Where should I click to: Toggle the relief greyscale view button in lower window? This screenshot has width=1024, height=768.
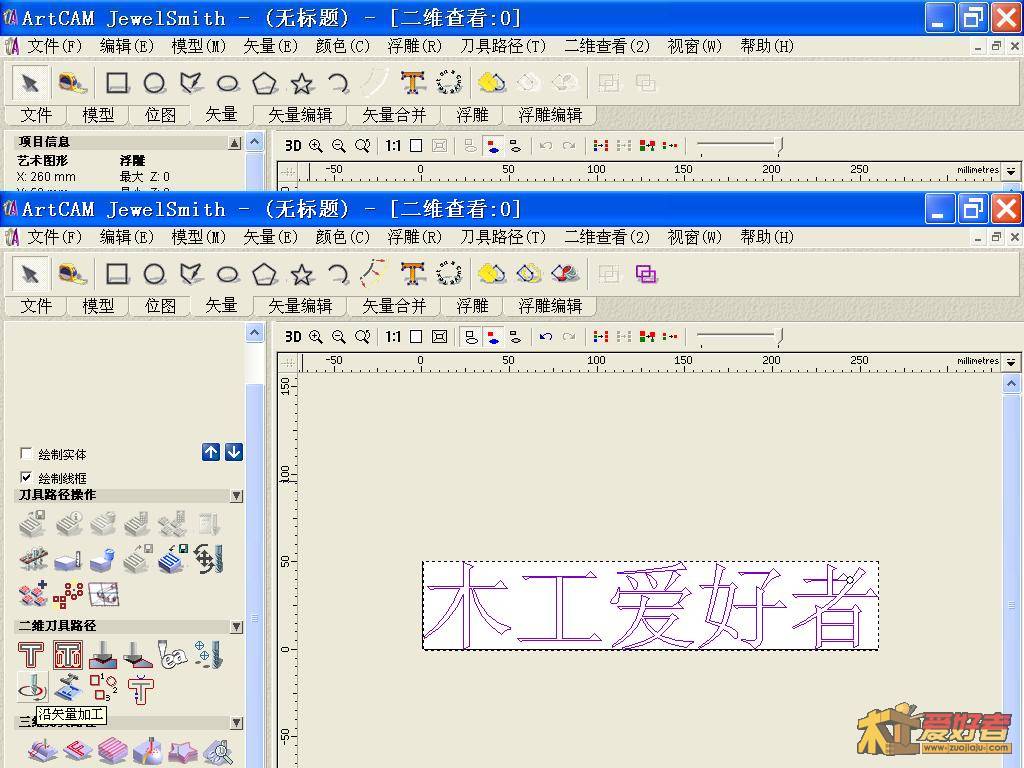pyautogui.click(x=516, y=337)
